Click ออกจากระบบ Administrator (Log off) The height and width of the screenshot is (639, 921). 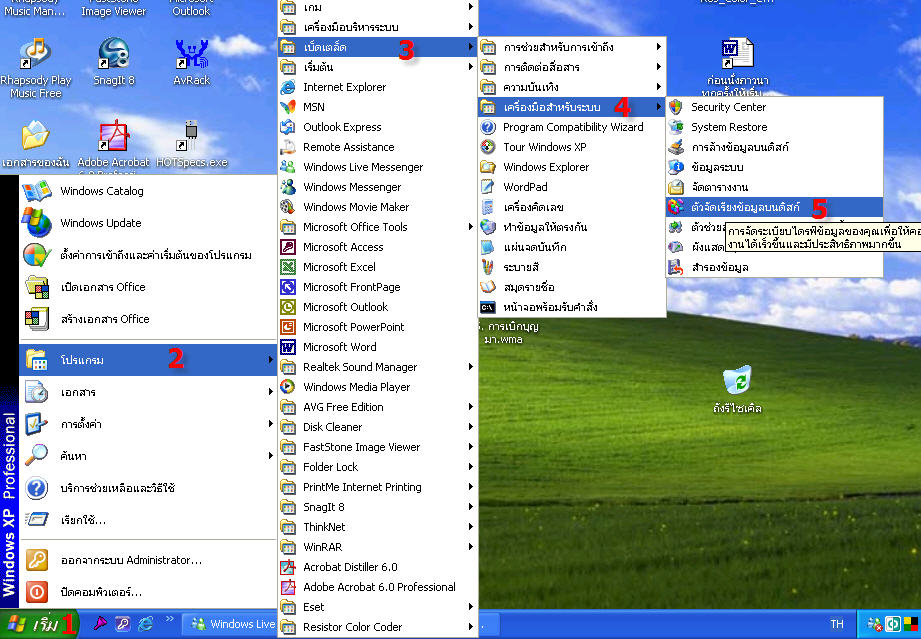(148, 560)
